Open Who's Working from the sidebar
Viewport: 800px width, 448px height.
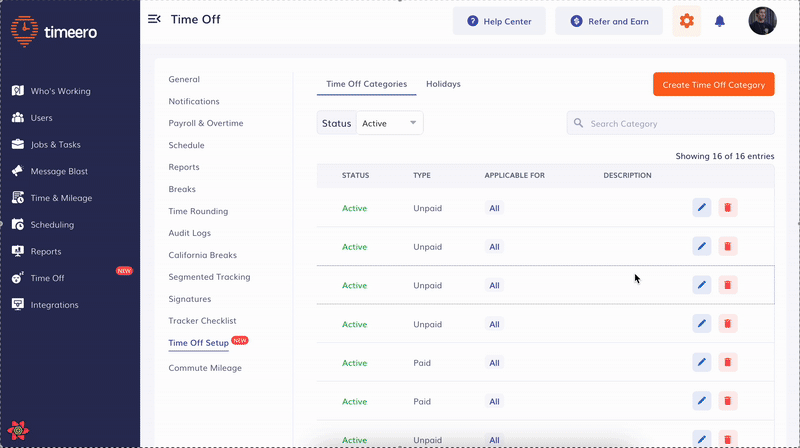click(51, 91)
